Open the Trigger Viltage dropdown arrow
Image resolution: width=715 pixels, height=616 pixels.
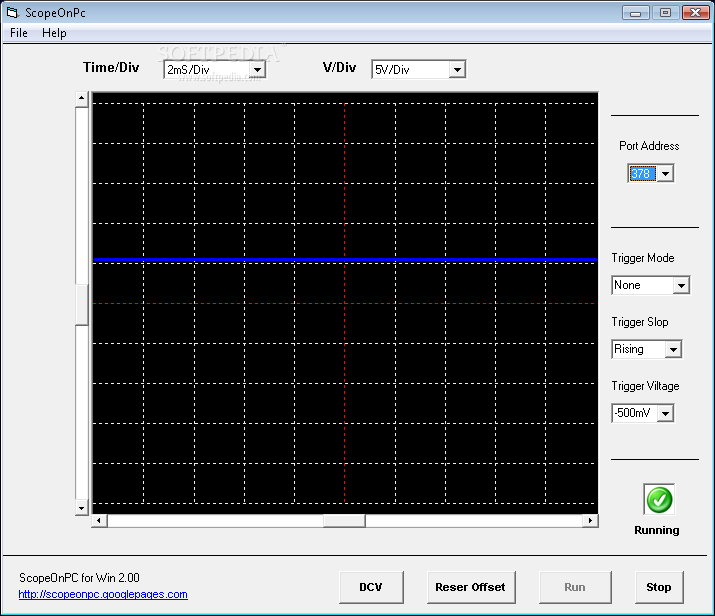point(666,414)
